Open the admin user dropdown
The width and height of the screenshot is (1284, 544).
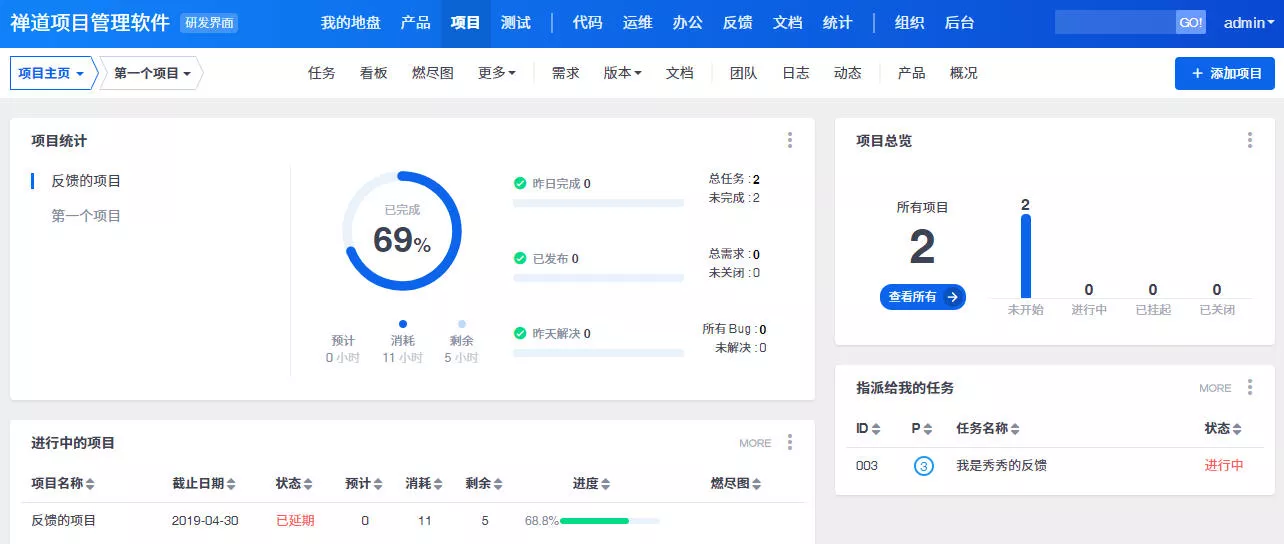click(x=1249, y=23)
